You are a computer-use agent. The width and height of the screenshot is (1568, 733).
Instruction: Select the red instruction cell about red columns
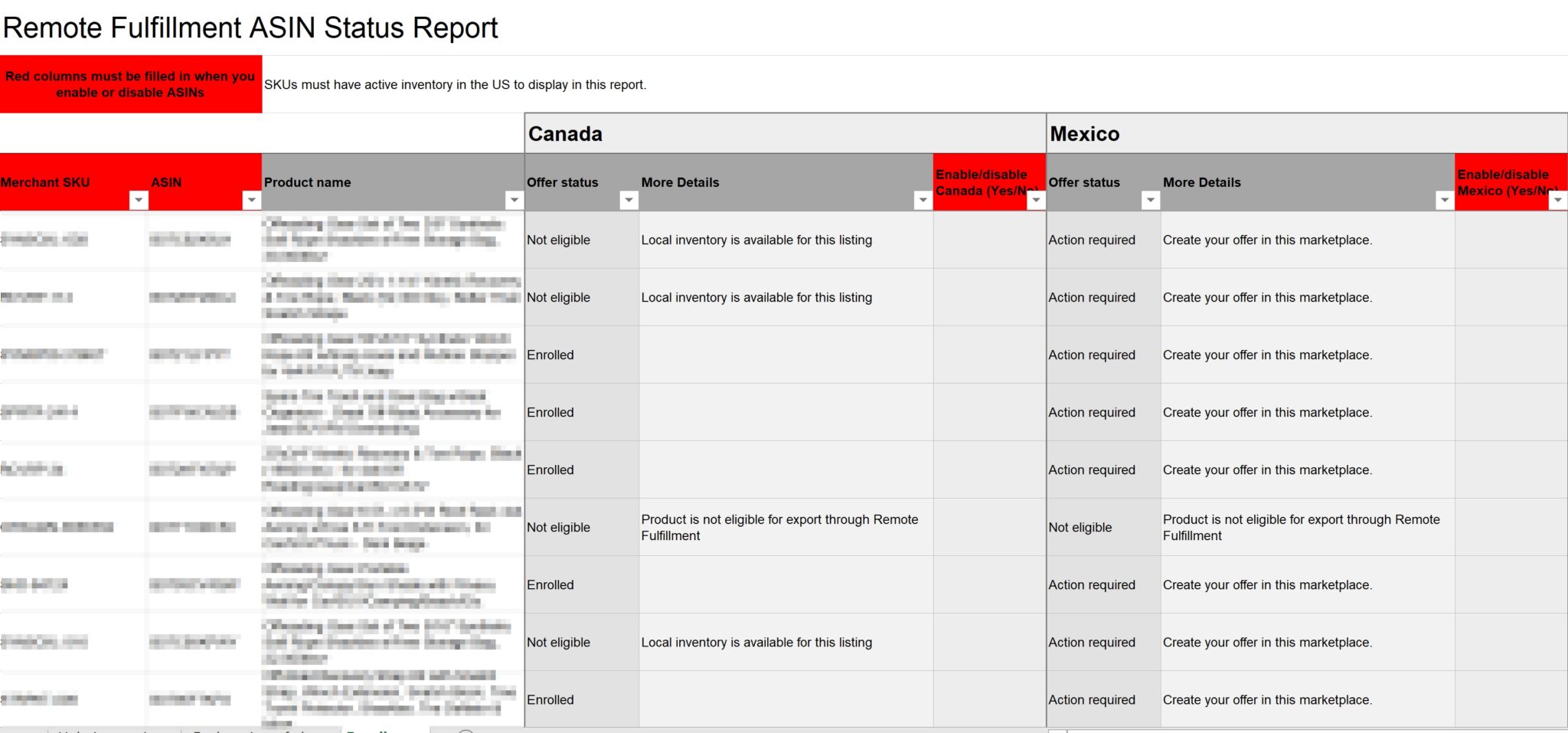tap(131, 84)
